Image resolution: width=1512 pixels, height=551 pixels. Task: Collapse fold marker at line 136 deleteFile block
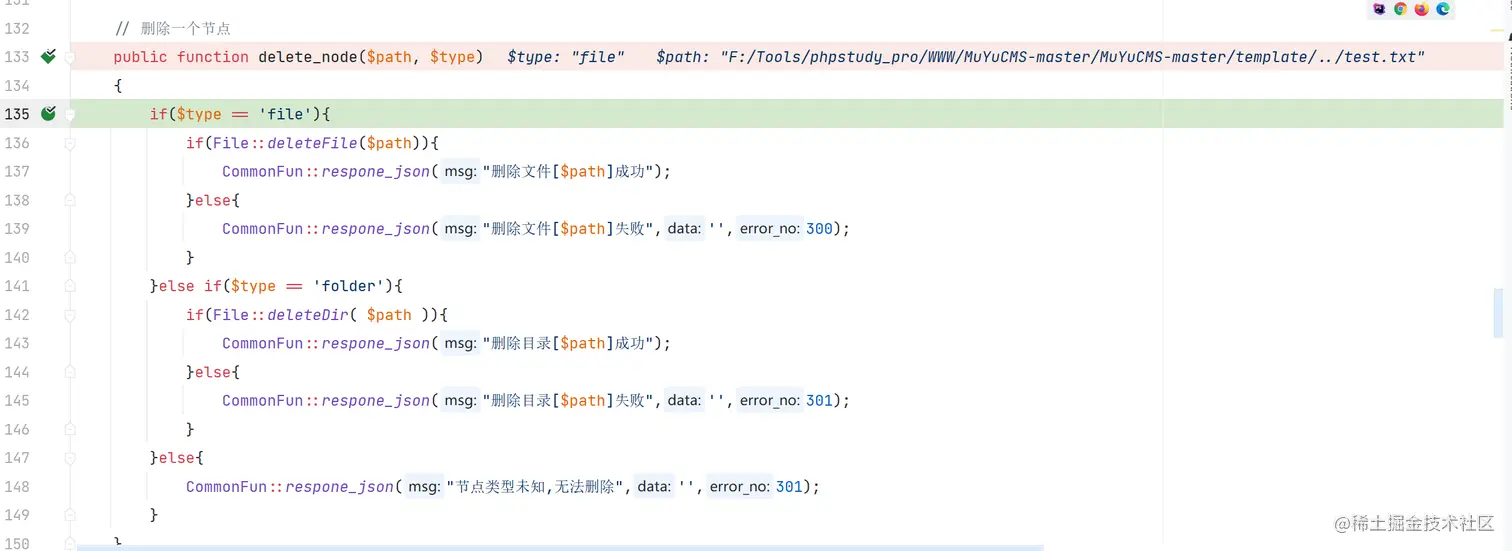[70, 144]
